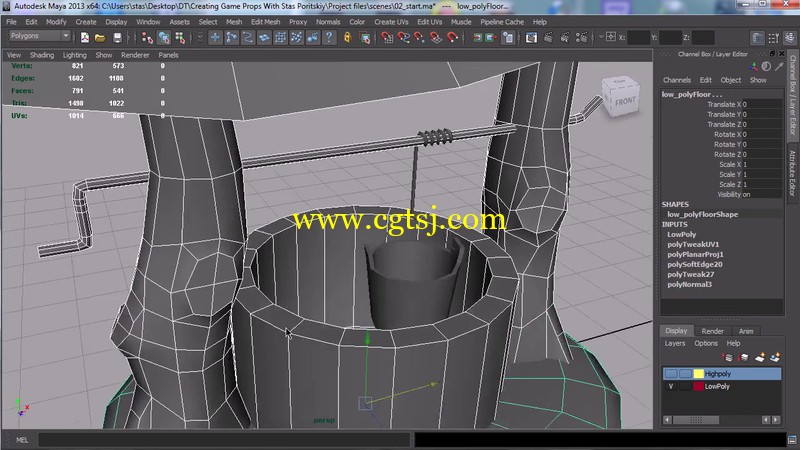This screenshot has height=450, width=800.
Task: Open the Polygons menu set dropdown
Action: 39,36
